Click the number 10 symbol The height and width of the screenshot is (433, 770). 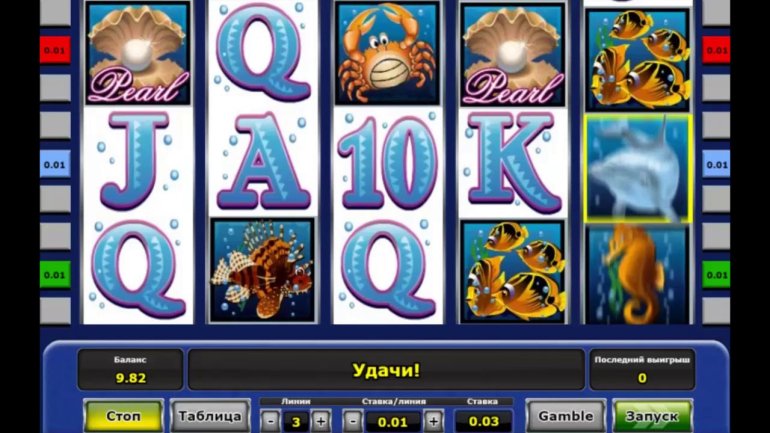pos(387,163)
